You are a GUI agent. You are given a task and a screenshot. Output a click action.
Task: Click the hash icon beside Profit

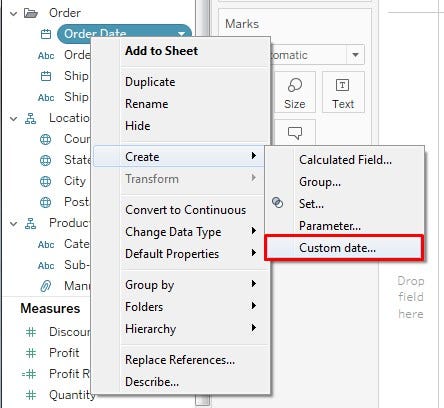[31, 353]
